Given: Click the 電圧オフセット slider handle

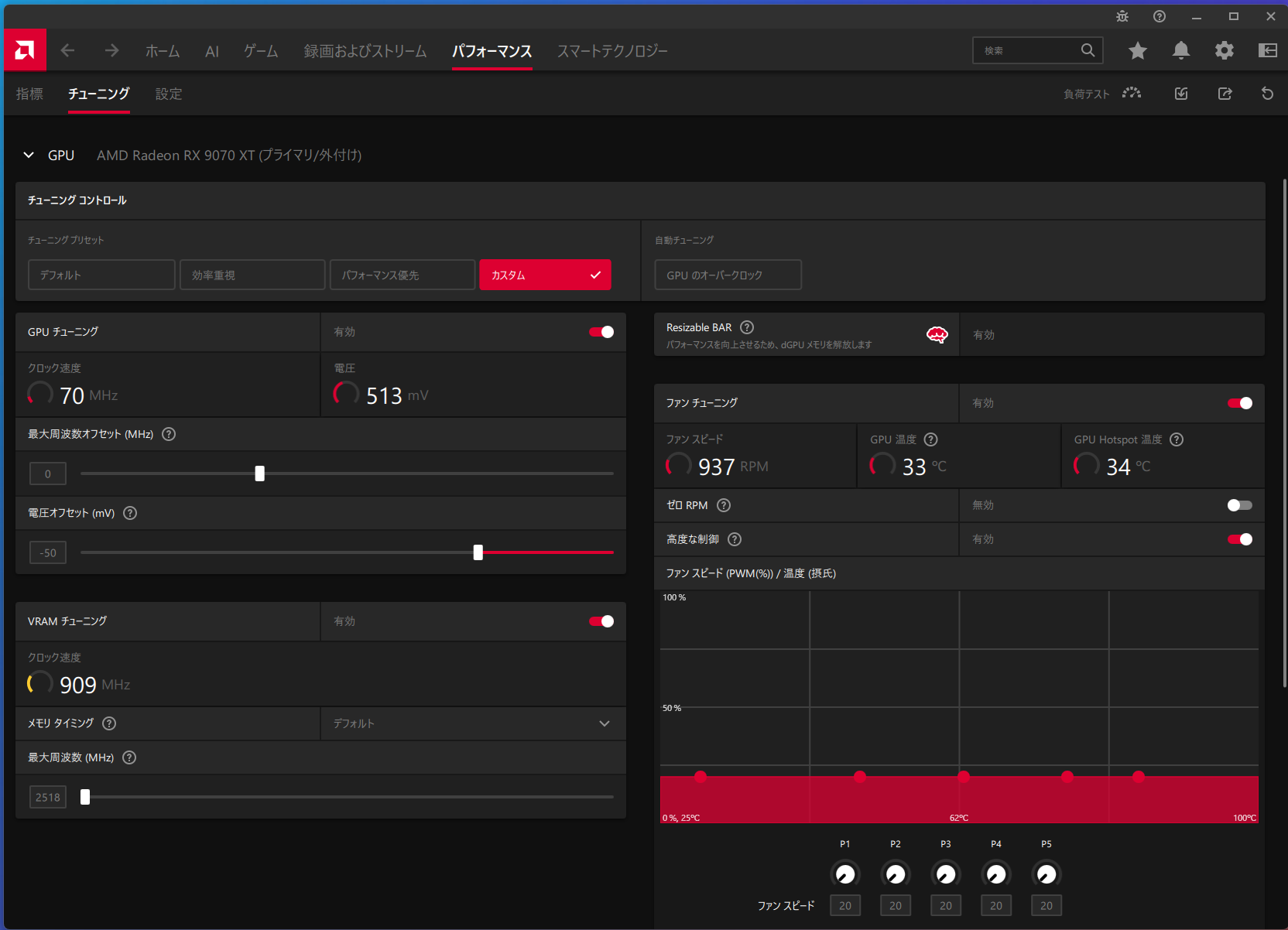Looking at the screenshot, I should click(478, 552).
